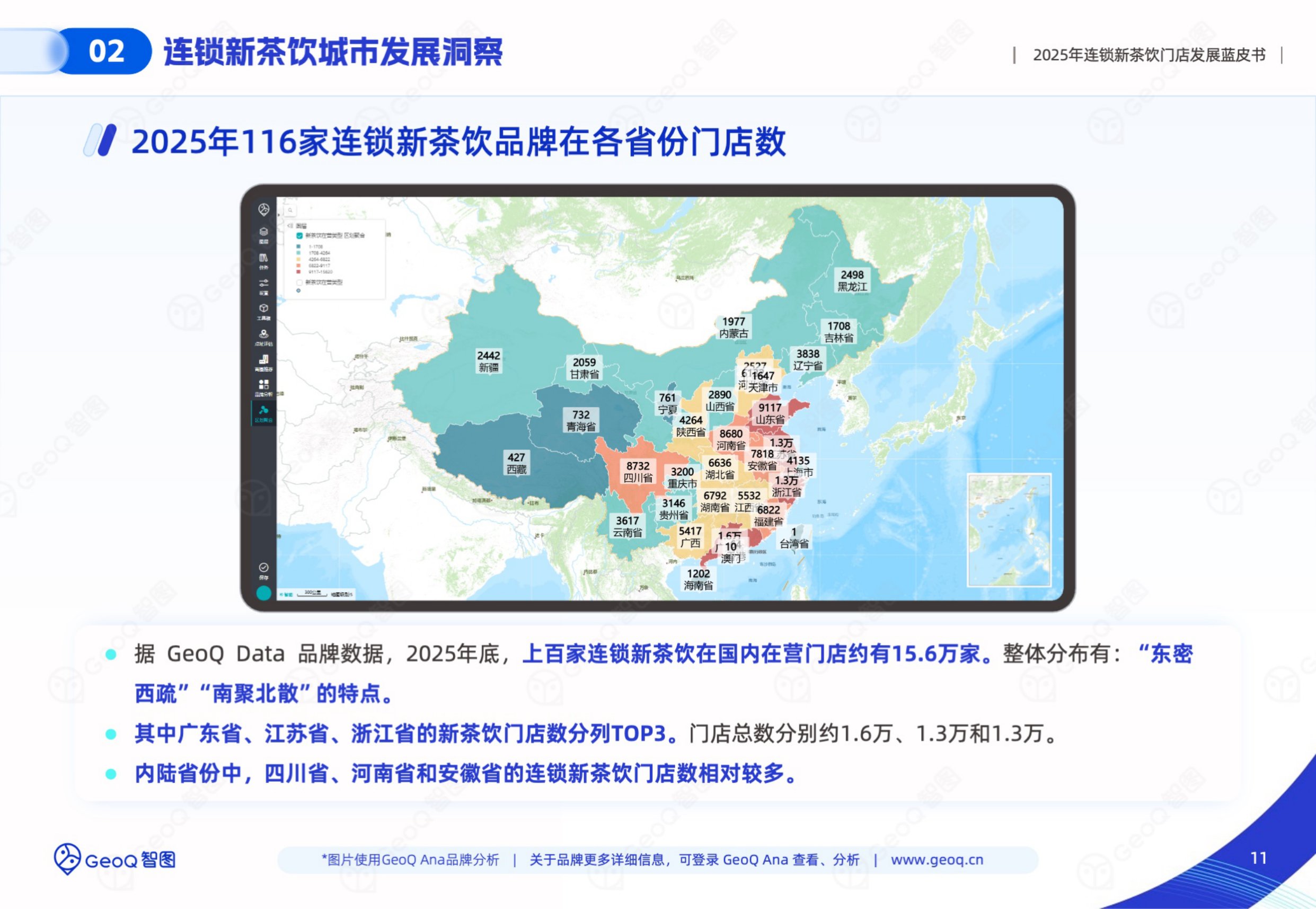Click the 7818 安徽省 map label

(x=762, y=460)
